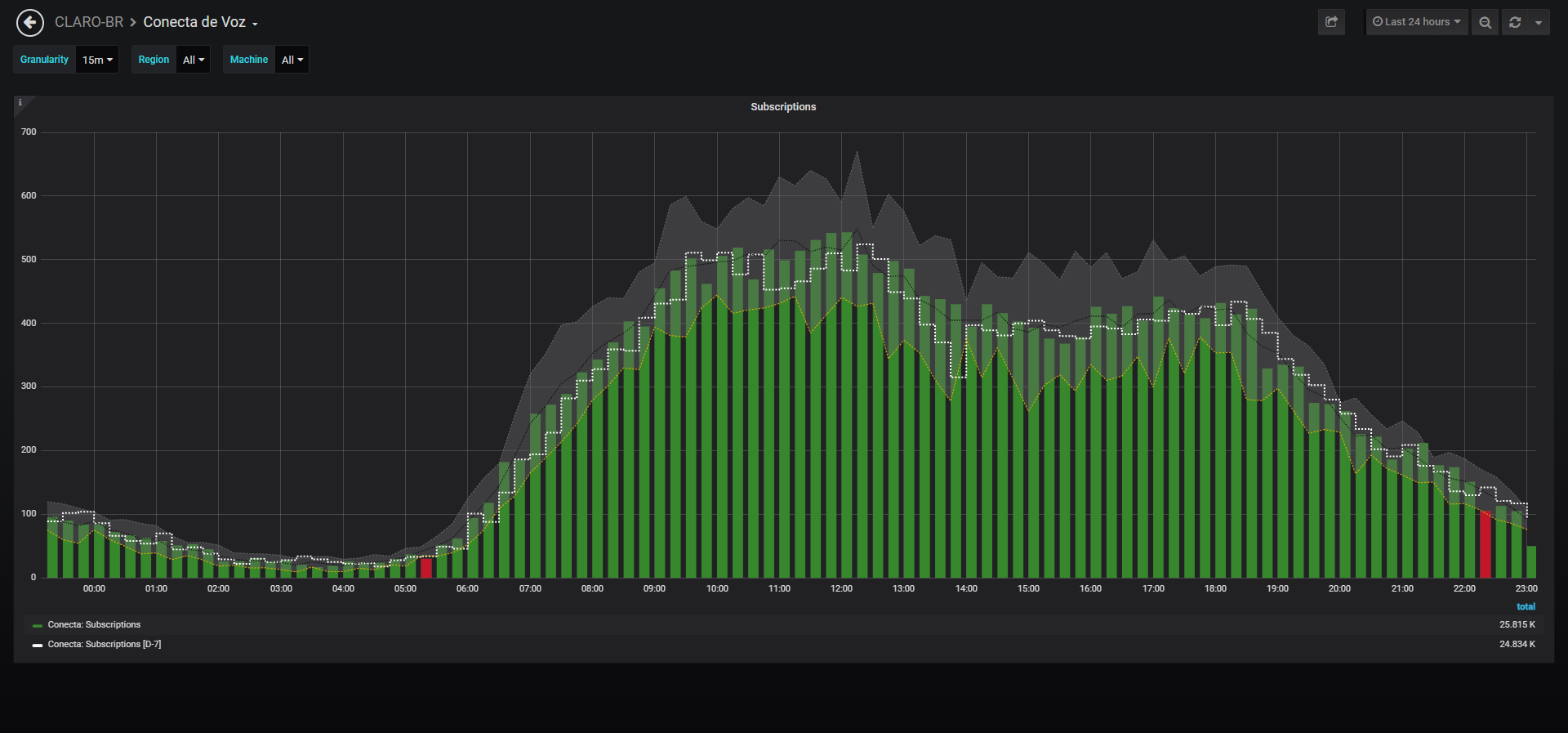Screen dimensions: 1568x733
Task: Click the 25.815 K total value
Action: click(1517, 625)
